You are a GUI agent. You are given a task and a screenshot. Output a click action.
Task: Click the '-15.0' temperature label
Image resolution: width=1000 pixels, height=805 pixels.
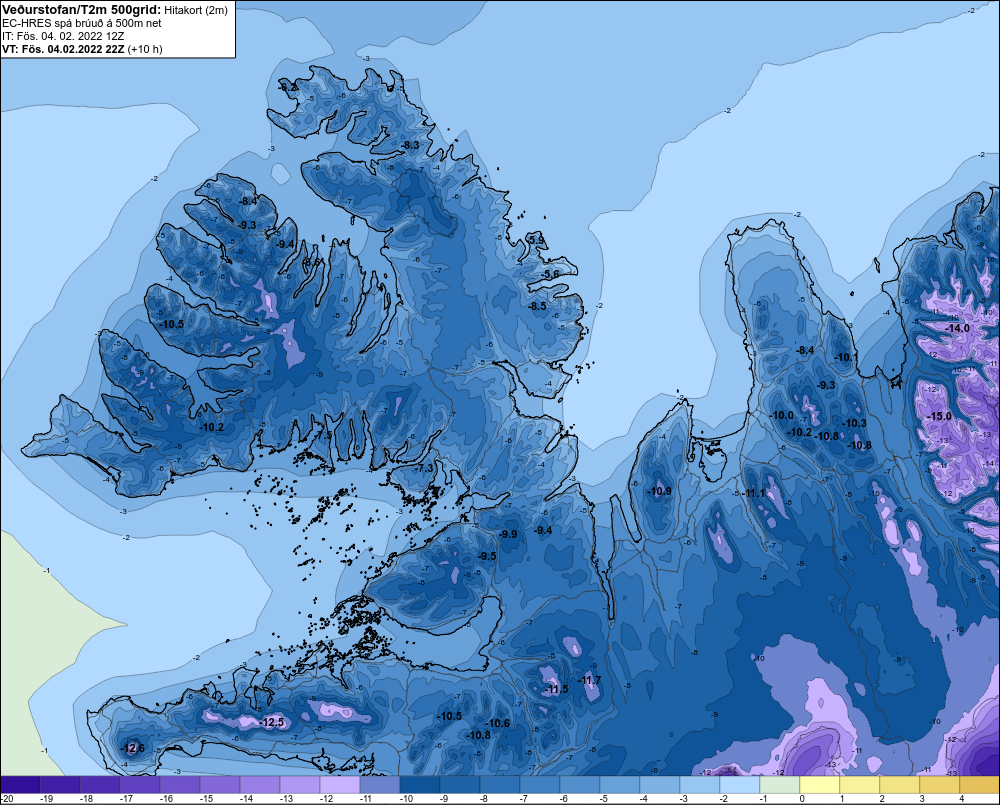[x=939, y=417]
